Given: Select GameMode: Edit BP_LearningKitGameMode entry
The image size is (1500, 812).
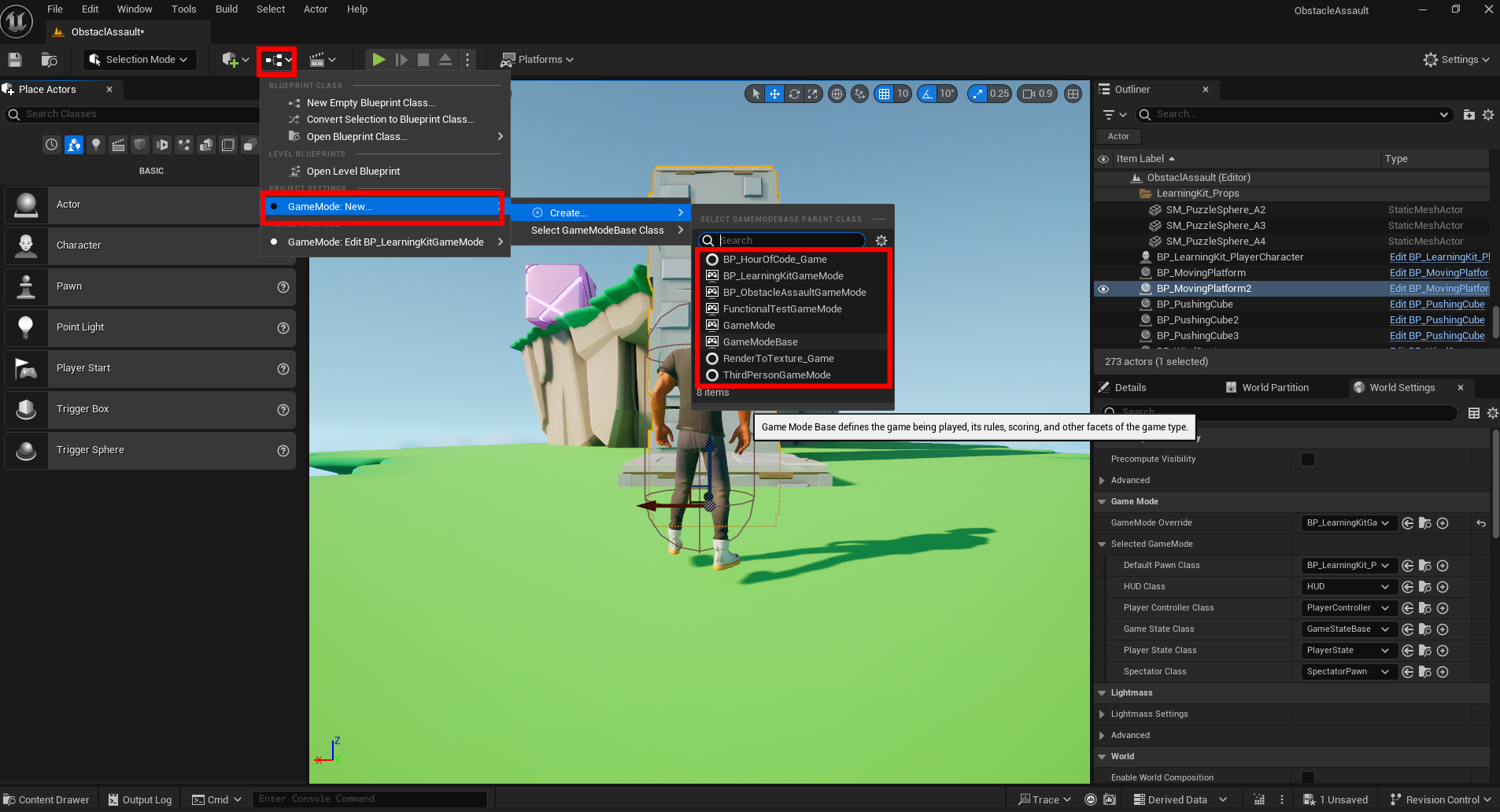Looking at the screenshot, I should coord(386,242).
